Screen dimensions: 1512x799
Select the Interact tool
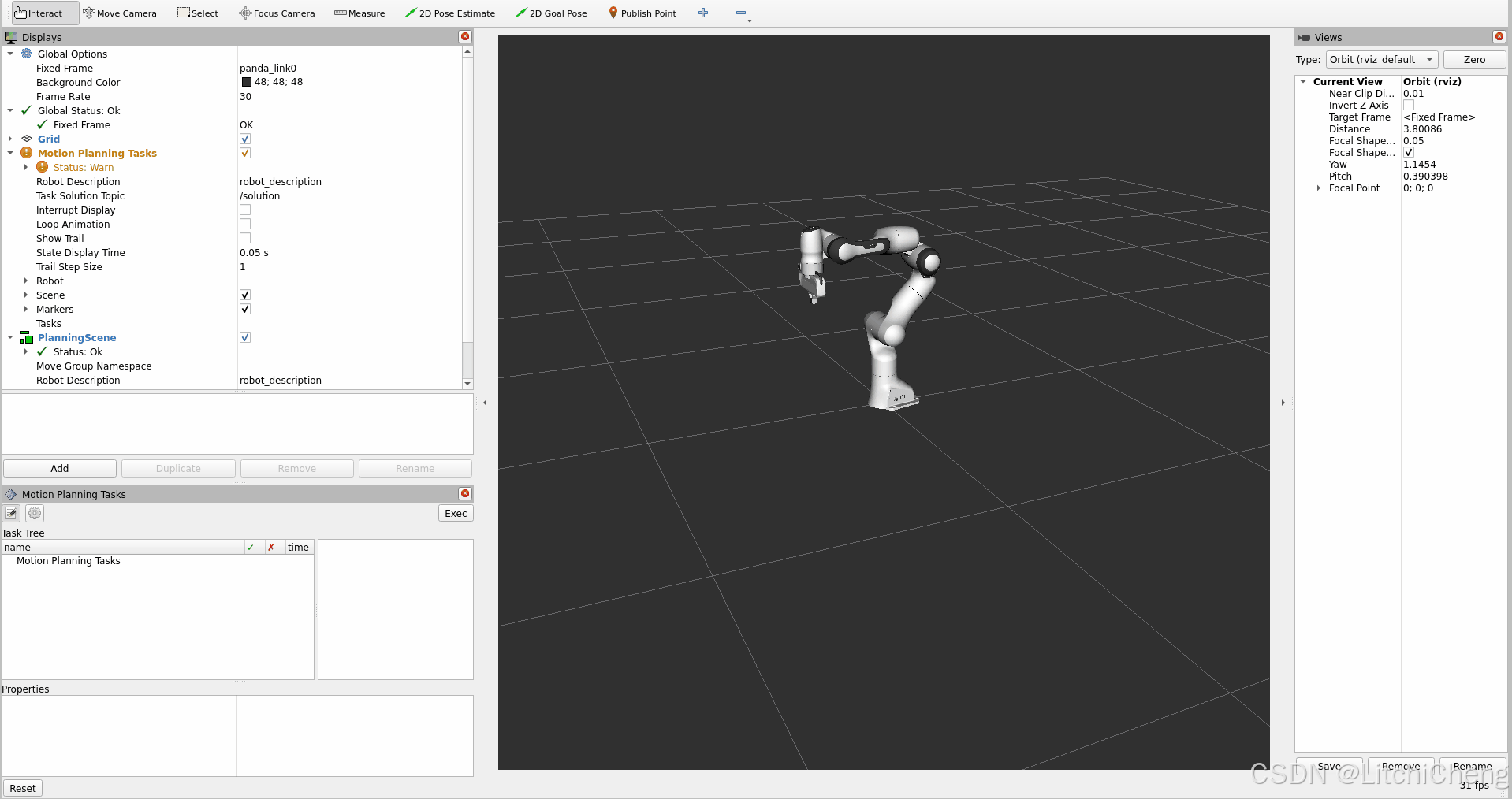click(45, 13)
